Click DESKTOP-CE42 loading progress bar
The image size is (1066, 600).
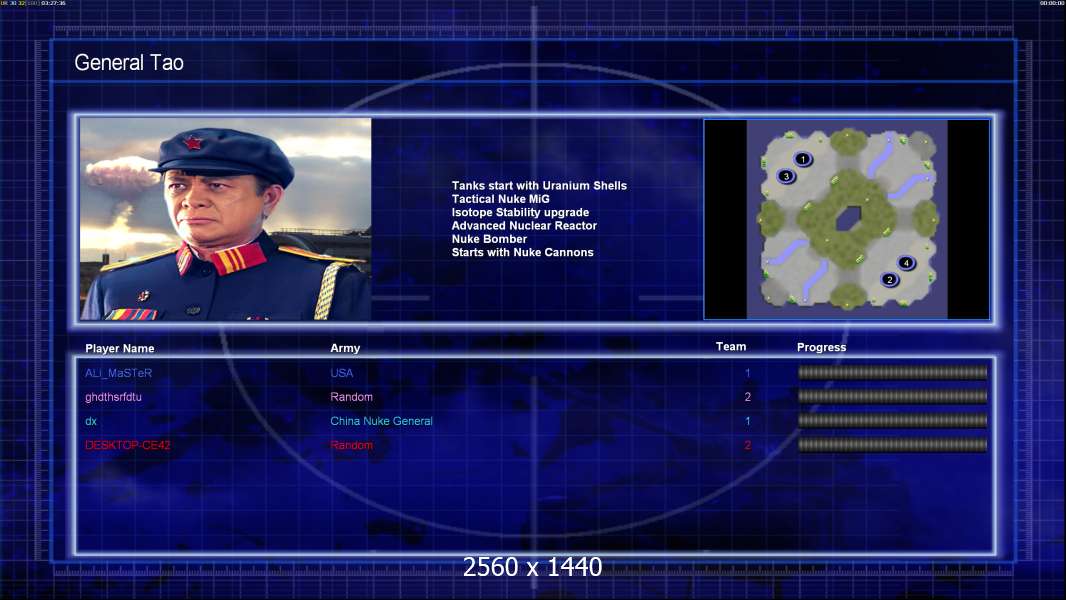point(893,445)
